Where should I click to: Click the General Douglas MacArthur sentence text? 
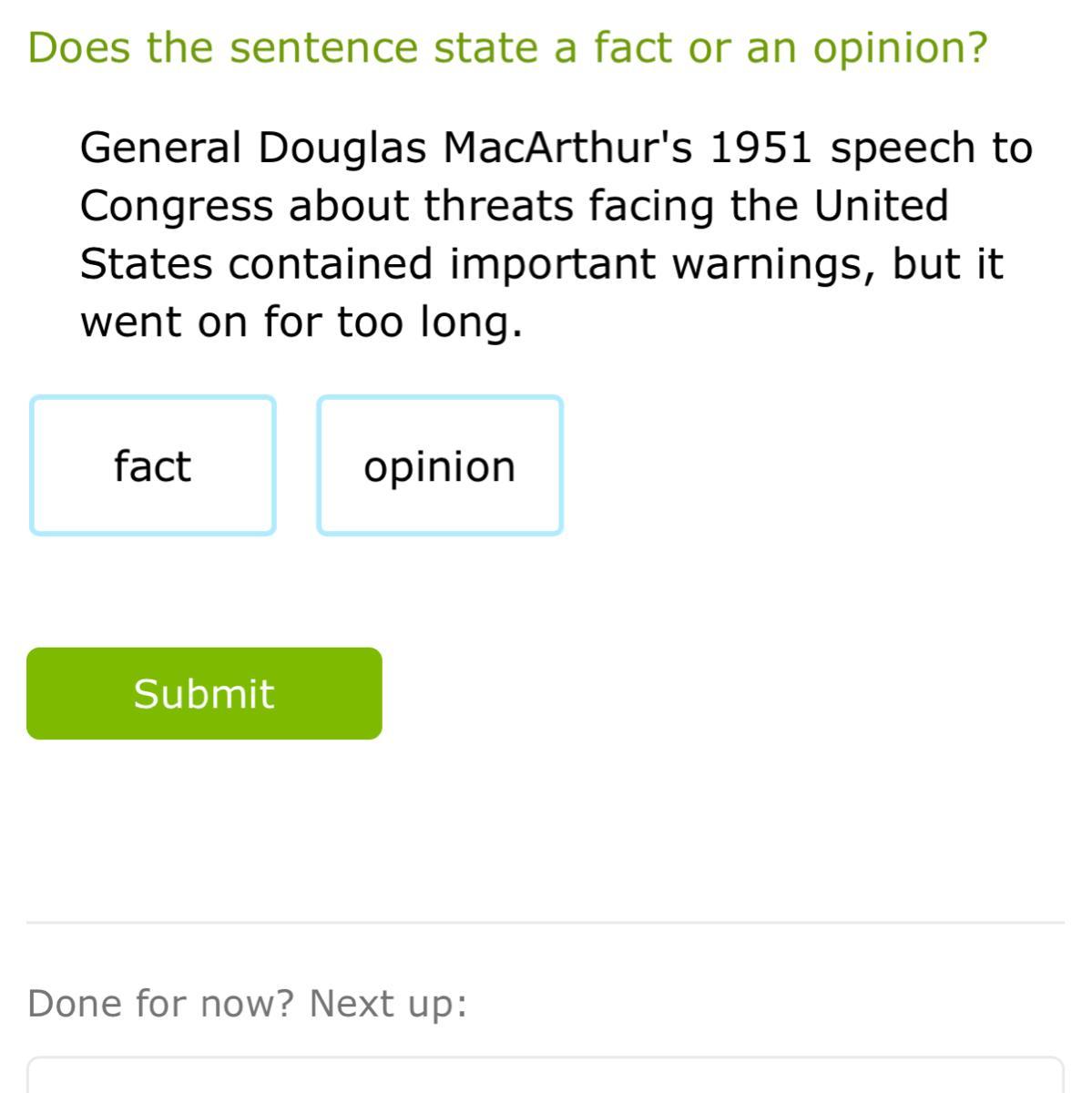[x=556, y=234]
